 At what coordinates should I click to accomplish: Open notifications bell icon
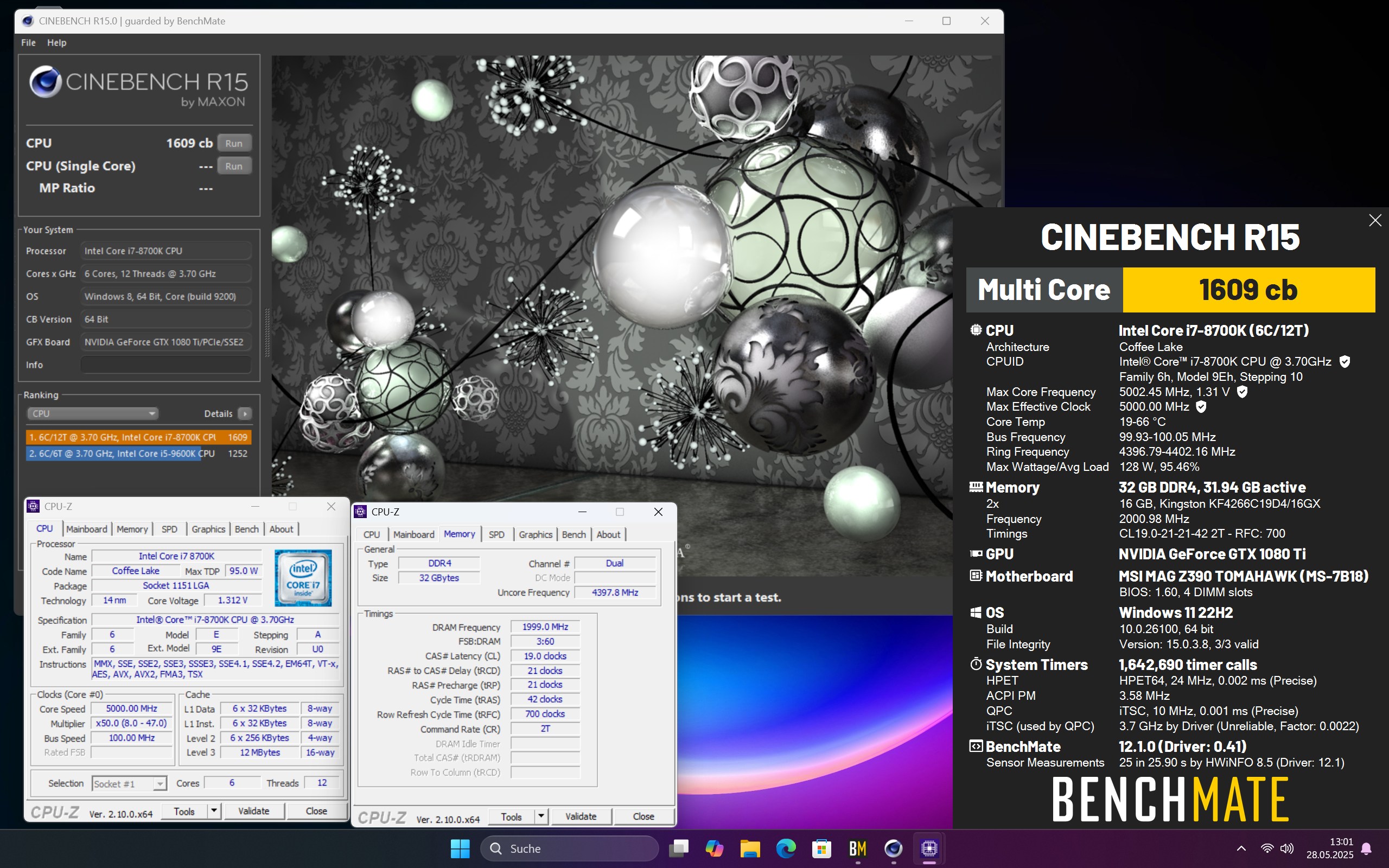pos(1367,848)
